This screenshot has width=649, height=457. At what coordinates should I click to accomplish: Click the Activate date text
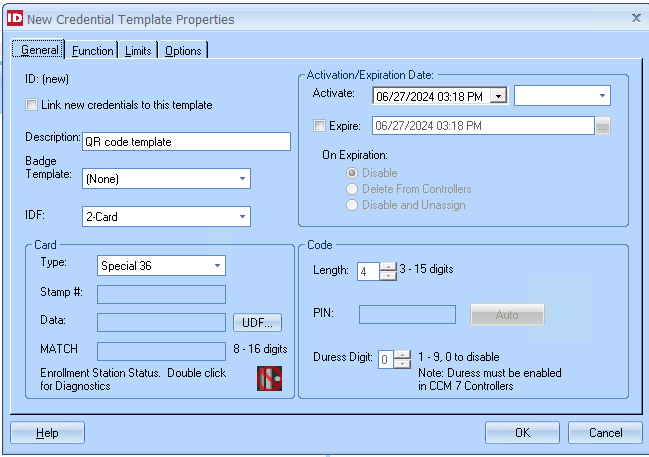click(430, 96)
